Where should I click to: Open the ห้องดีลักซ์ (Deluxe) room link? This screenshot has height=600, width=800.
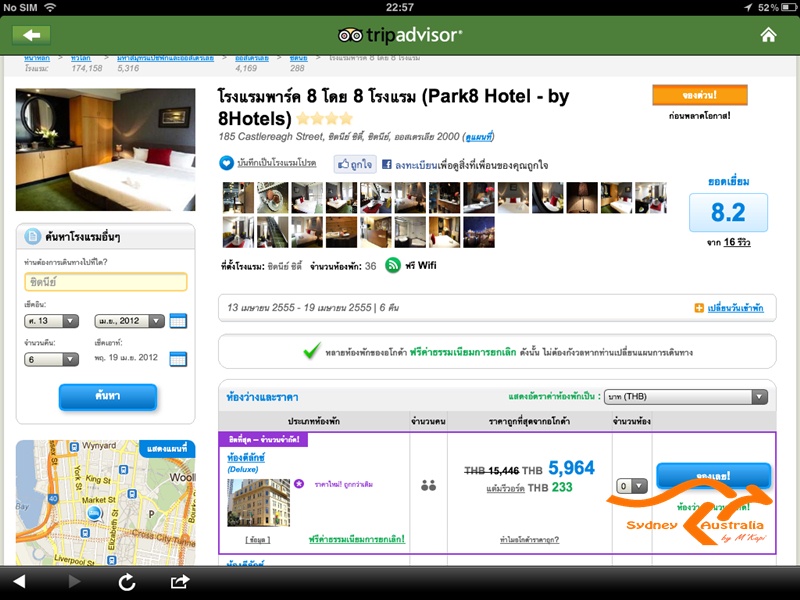246,457
